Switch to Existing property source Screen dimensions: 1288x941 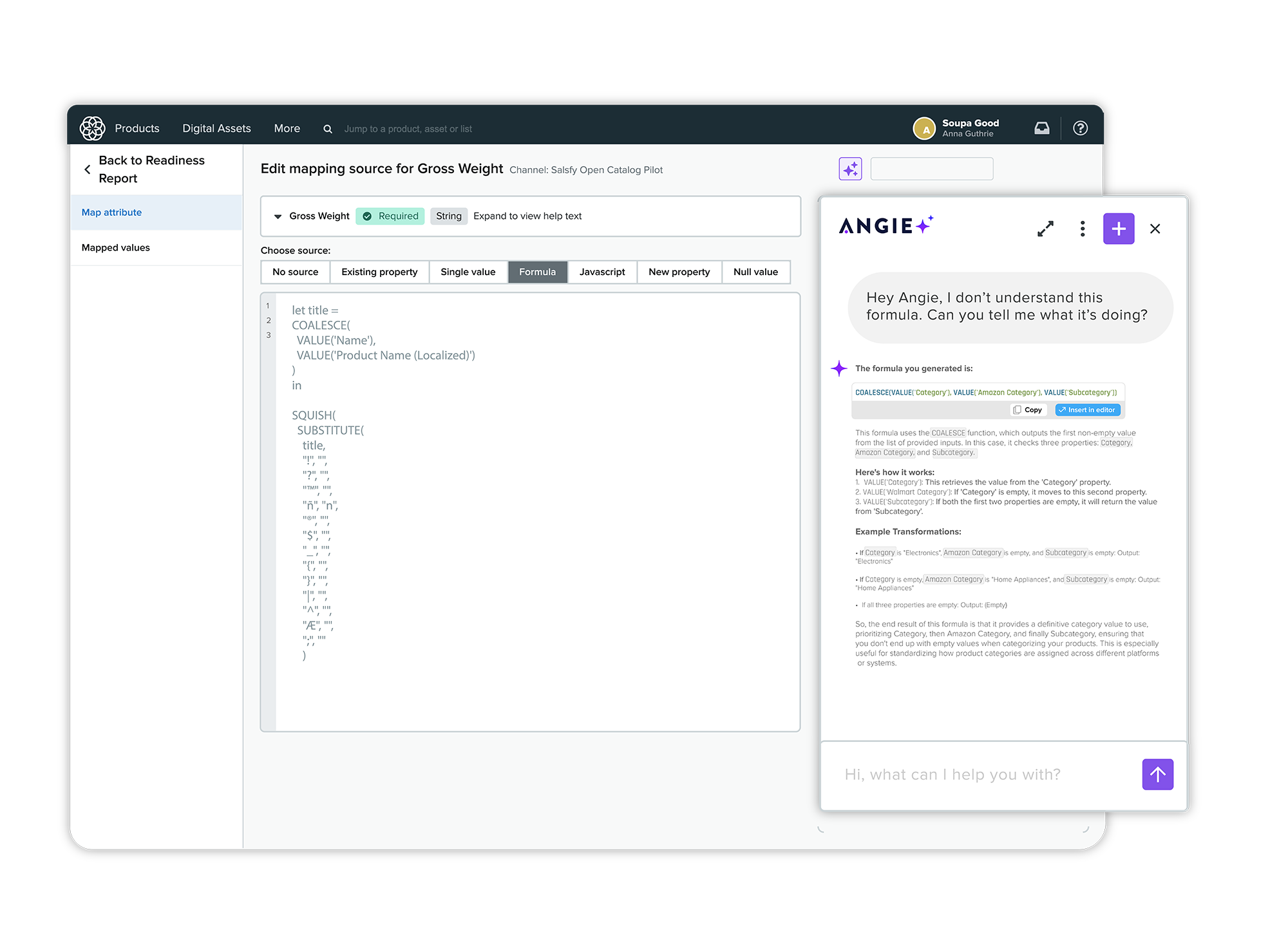coord(379,272)
